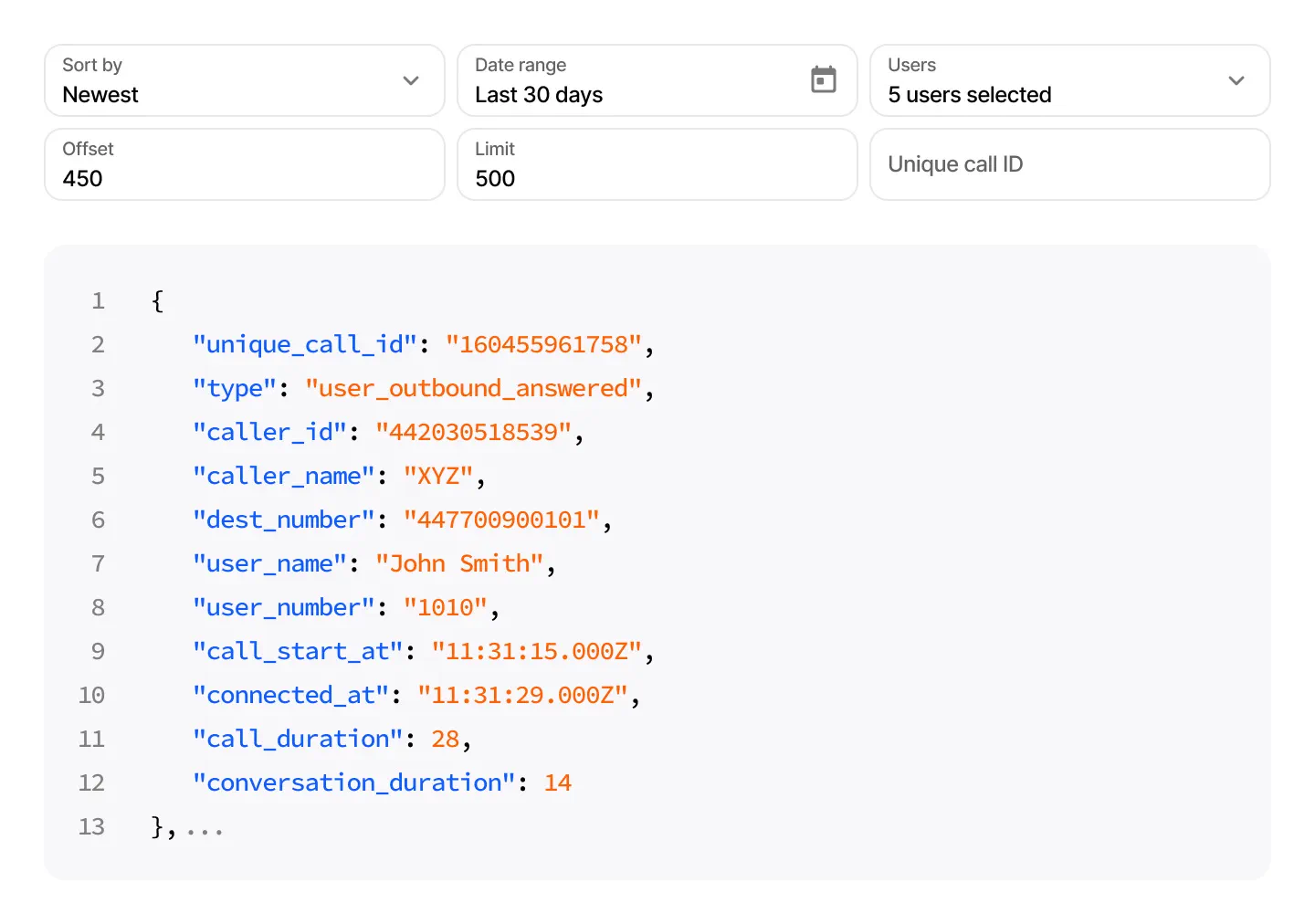Viewport: 1315px width, 924px height.
Task: Click the "caller_name" key
Action: coord(284,476)
